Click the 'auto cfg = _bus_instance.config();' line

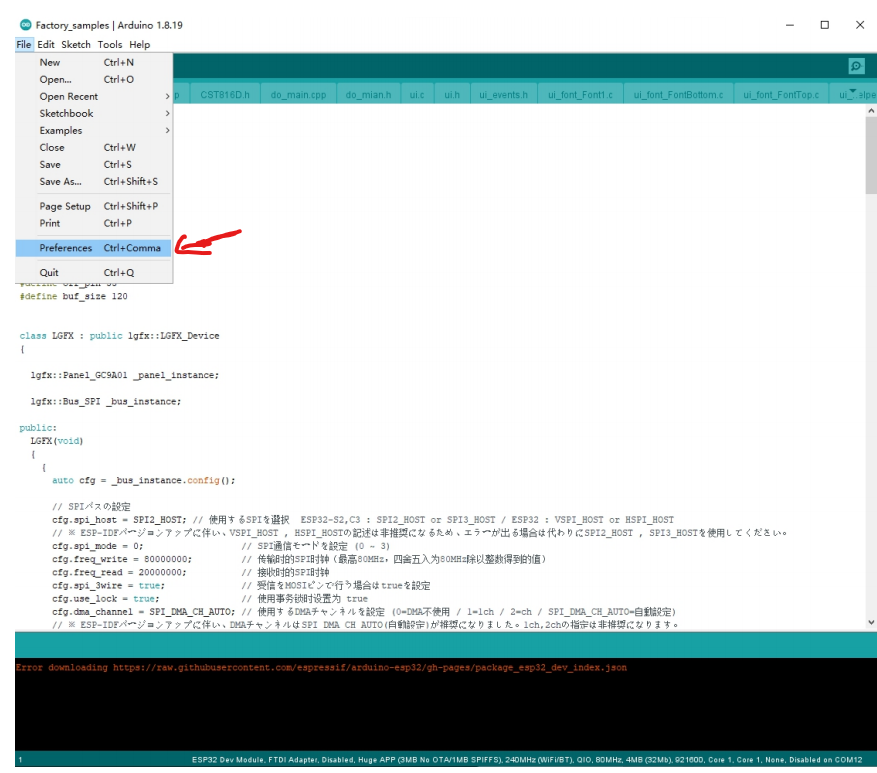pos(144,480)
